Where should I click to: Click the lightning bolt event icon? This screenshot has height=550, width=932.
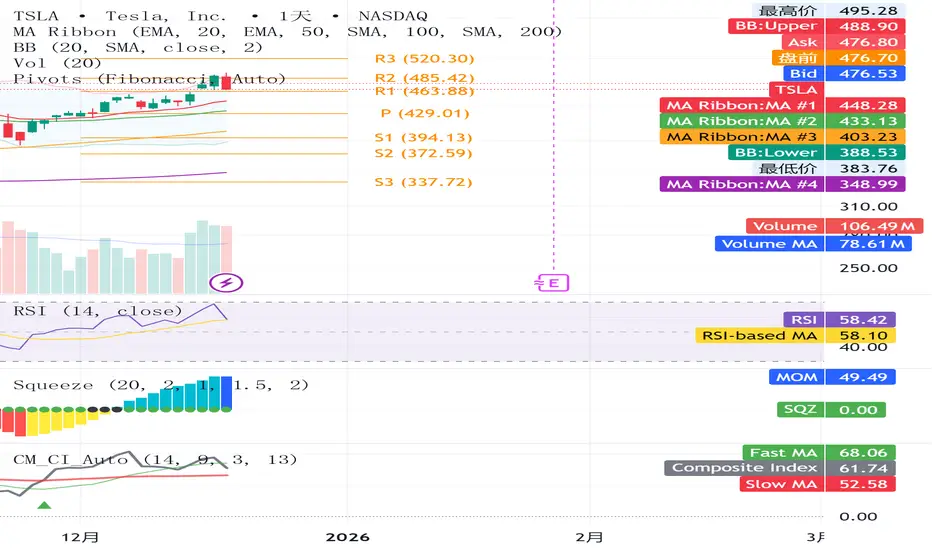(226, 282)
